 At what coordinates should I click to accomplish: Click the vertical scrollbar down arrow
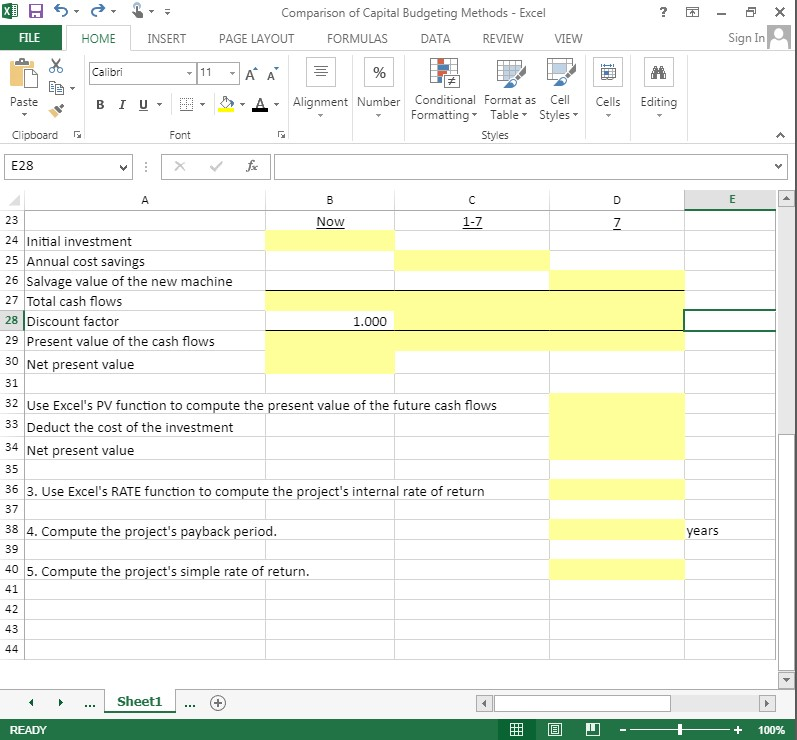[x=786, y=679]
